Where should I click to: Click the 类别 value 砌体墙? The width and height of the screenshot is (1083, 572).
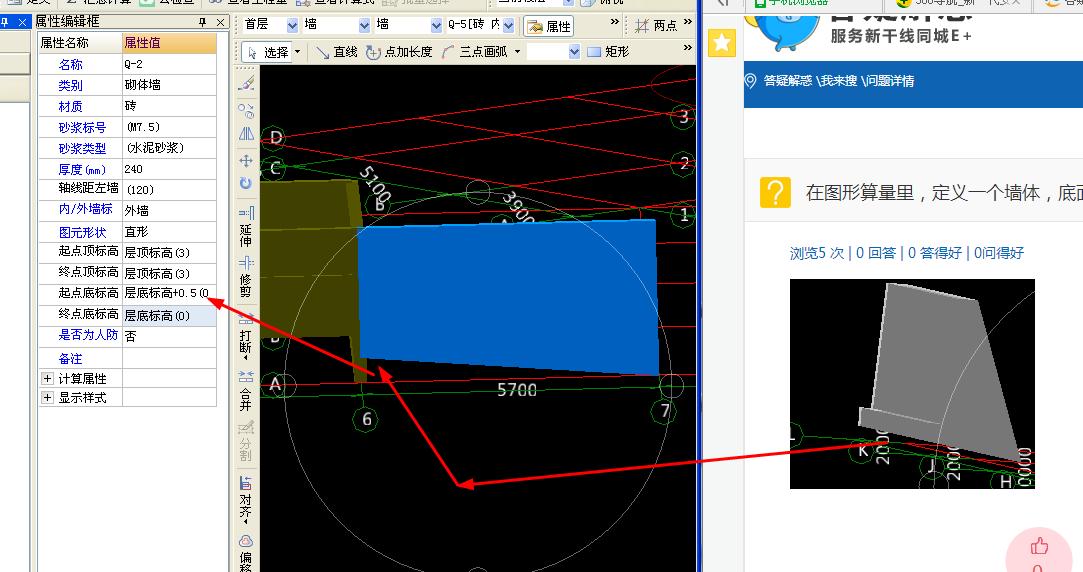pyautogui.click(x=169, y=85)
